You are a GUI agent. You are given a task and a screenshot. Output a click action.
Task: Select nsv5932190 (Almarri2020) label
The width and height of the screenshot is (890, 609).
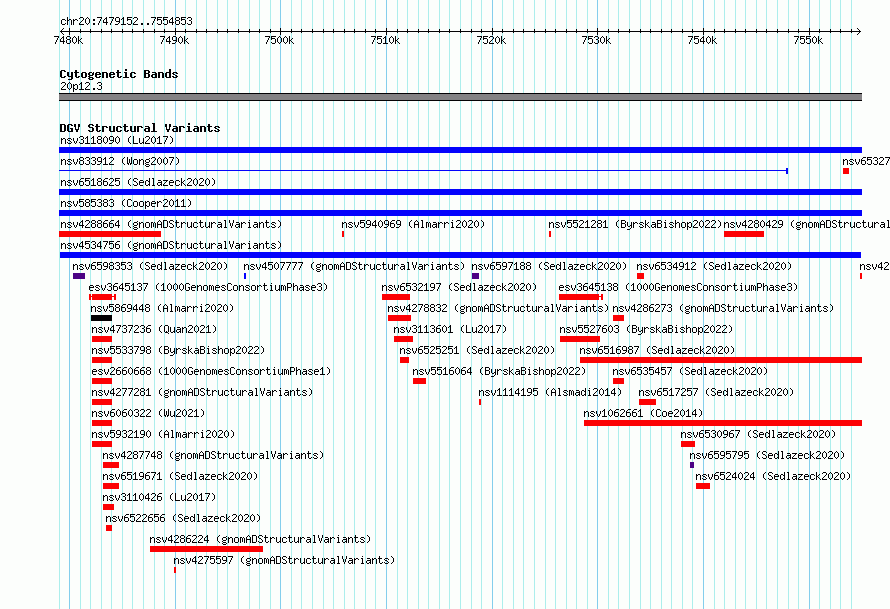[163, 434]
